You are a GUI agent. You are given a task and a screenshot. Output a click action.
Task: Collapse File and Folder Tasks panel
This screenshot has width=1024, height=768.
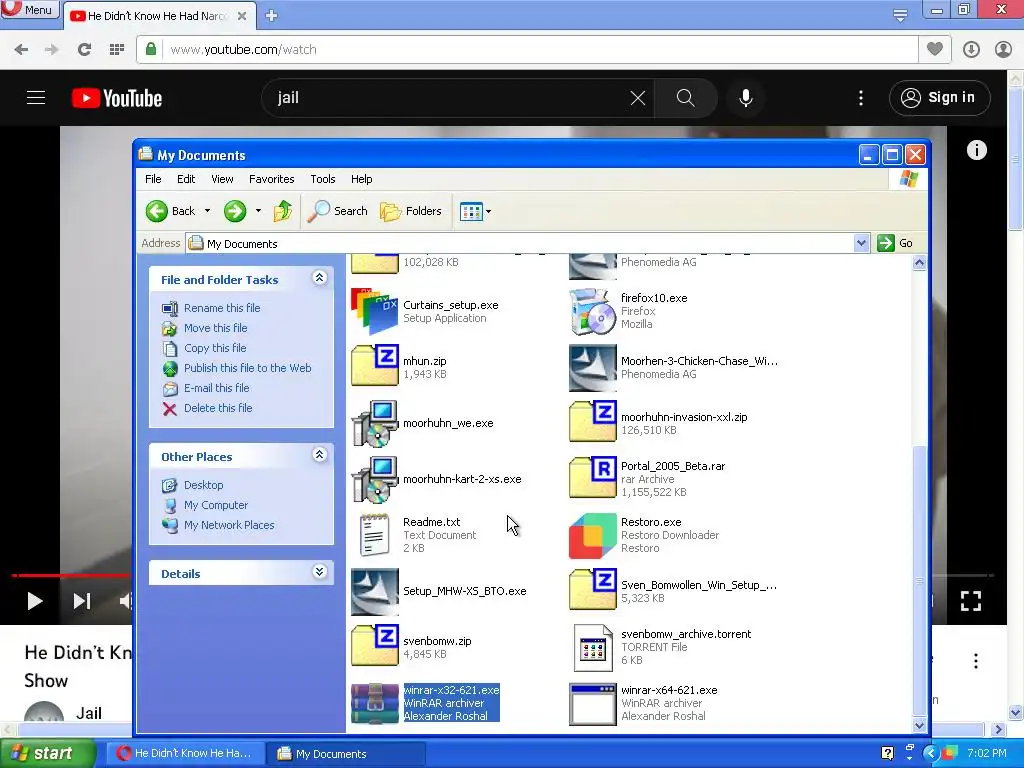tap(319, 278)
